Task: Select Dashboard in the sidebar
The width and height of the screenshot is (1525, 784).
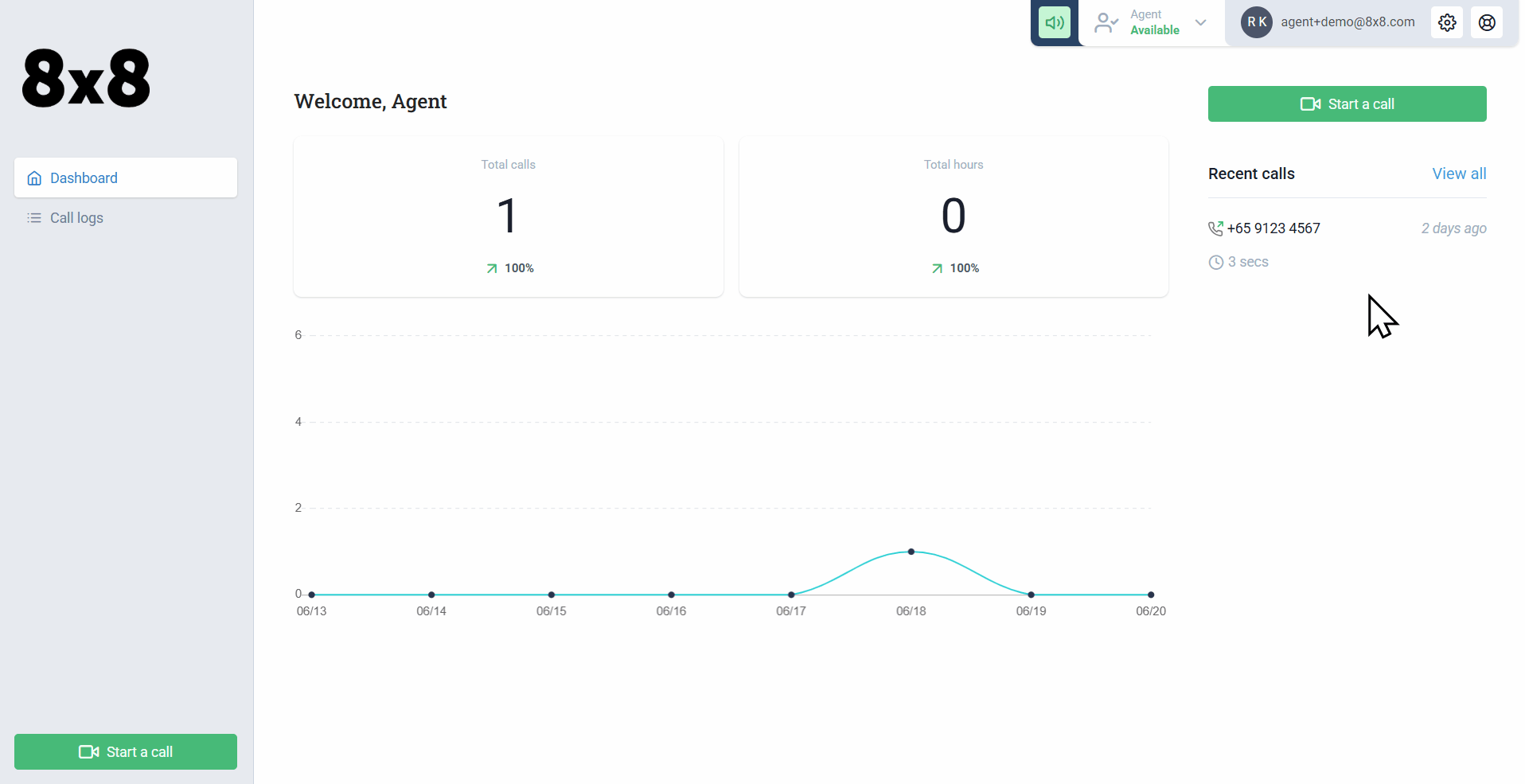Action: pos(126,177)
